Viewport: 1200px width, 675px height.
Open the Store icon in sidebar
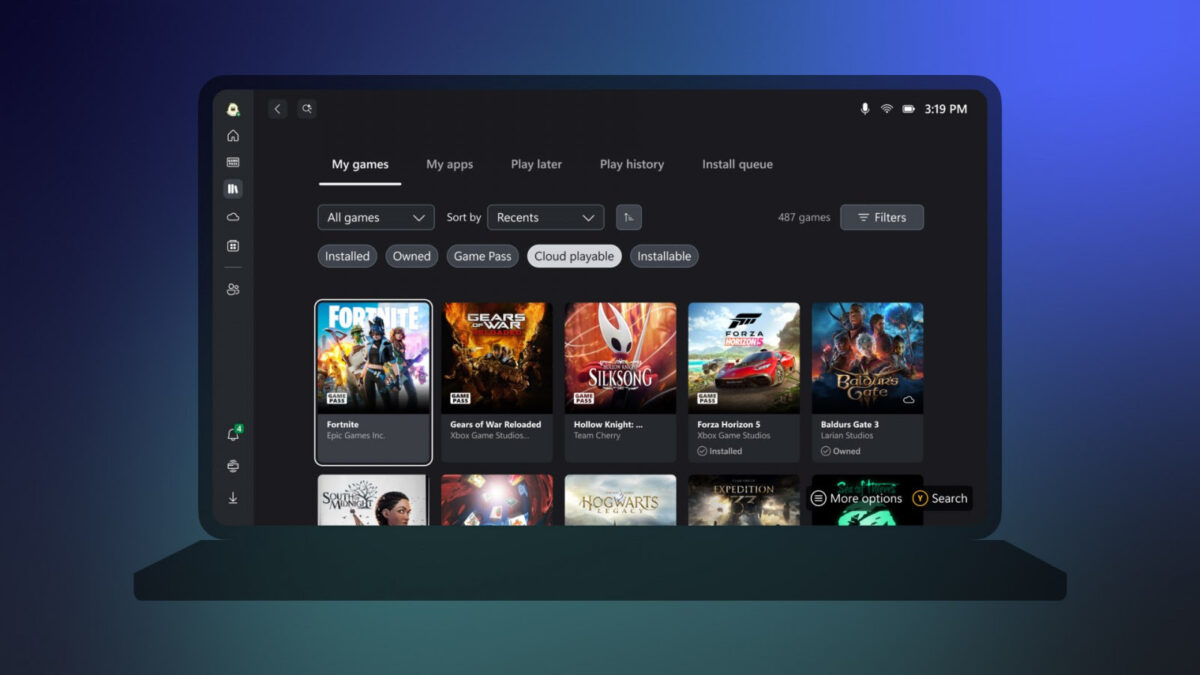[x=233, y=246]
